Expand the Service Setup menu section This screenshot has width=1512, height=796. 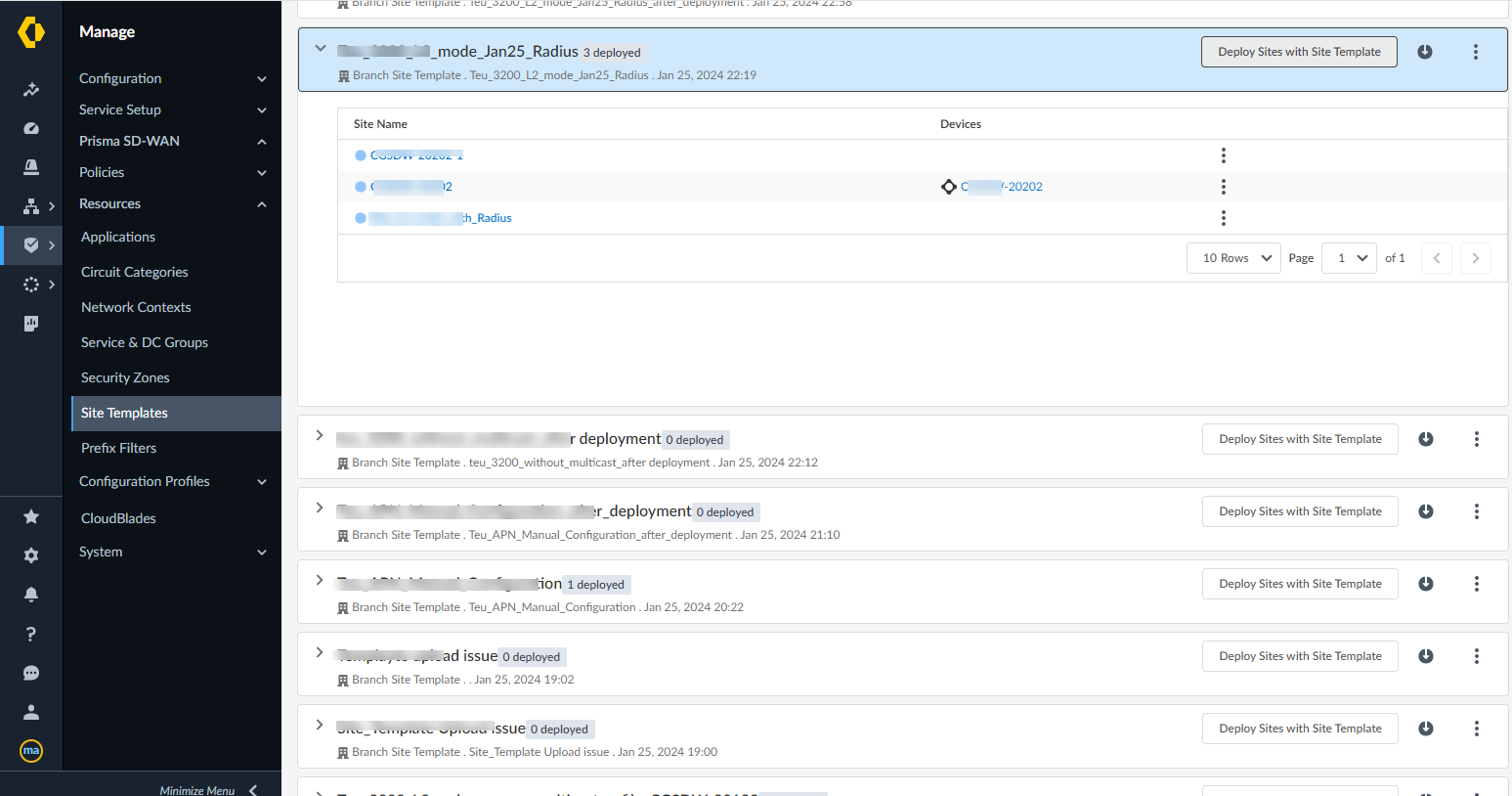click(x=172, y=110)
